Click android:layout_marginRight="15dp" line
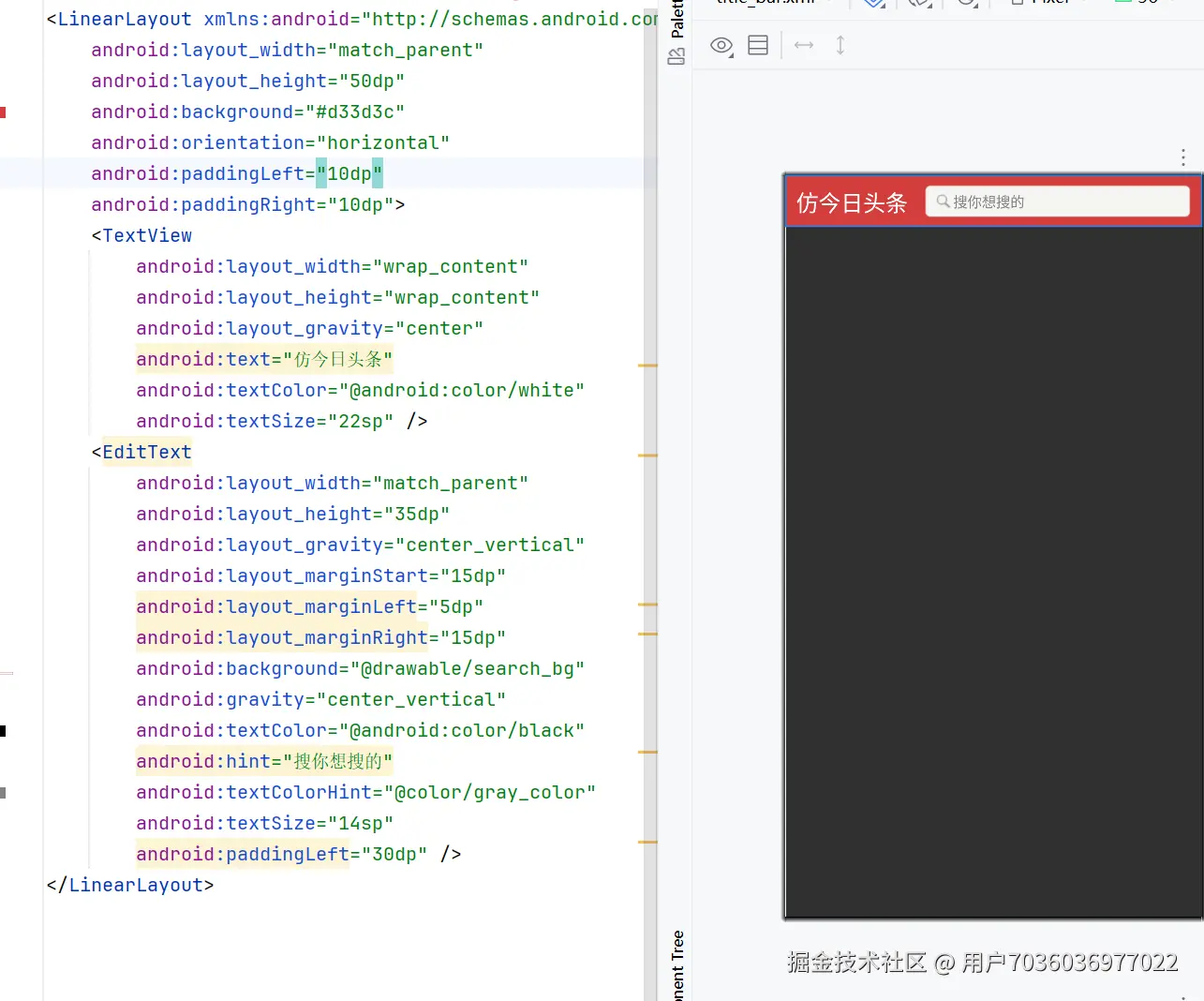The width and height of the screenshot is (1204, 1001). coord(320,637)
